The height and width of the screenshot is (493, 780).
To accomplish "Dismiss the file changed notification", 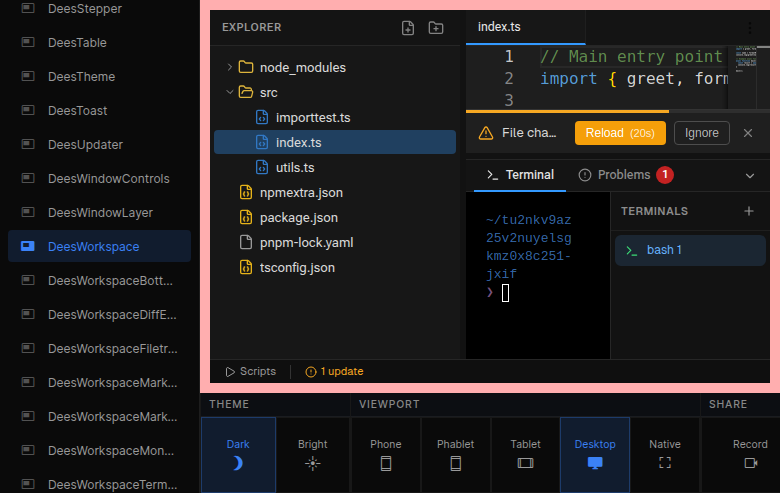I will [748, 133].
